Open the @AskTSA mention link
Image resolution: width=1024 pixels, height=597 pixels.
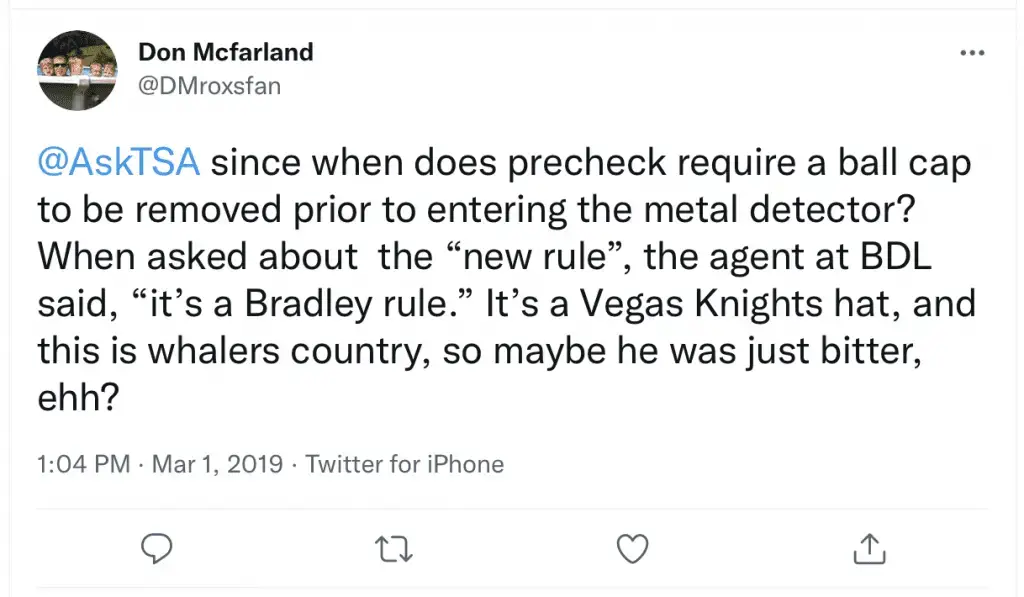pos(119,162)
